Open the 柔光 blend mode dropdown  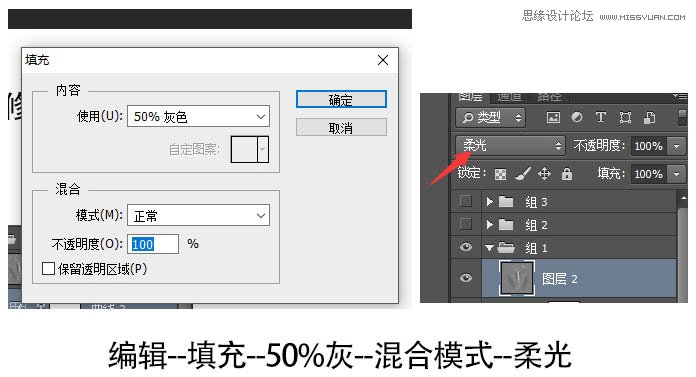[510, 145]
